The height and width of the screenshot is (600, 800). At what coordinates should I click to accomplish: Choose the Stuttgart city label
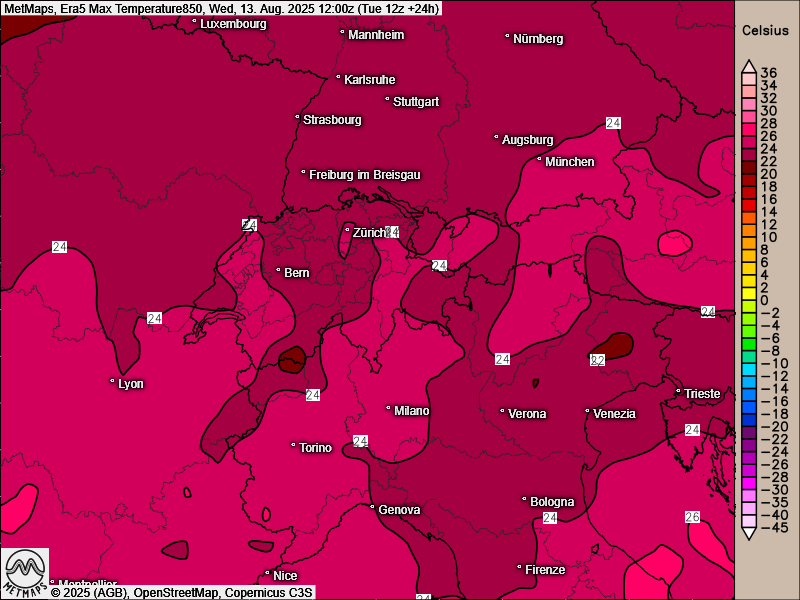pyautogui.click(x=416, y=102)
